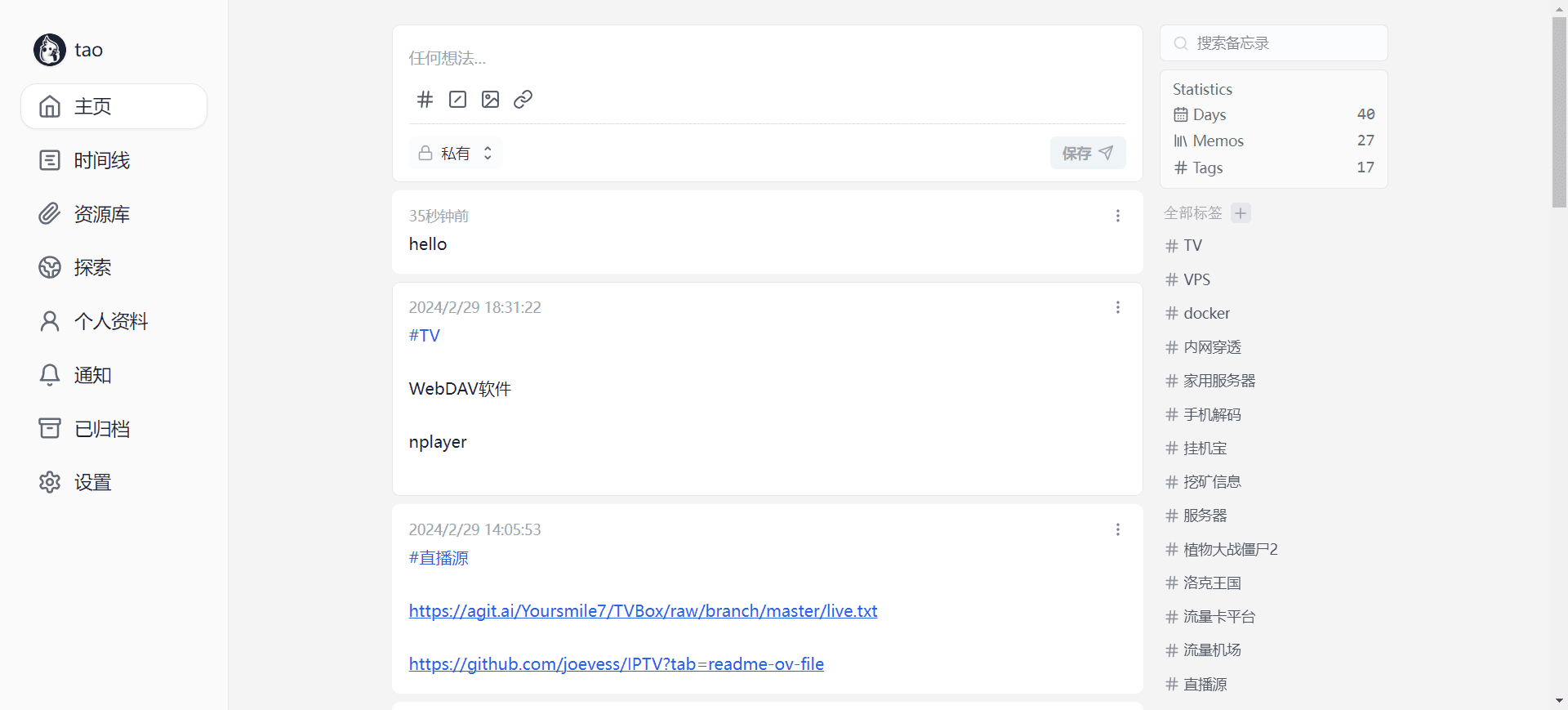The width and height of the screenshot is (1568, 710).
Task: Open more options for the WebDAV memo
Action: 1117,307
